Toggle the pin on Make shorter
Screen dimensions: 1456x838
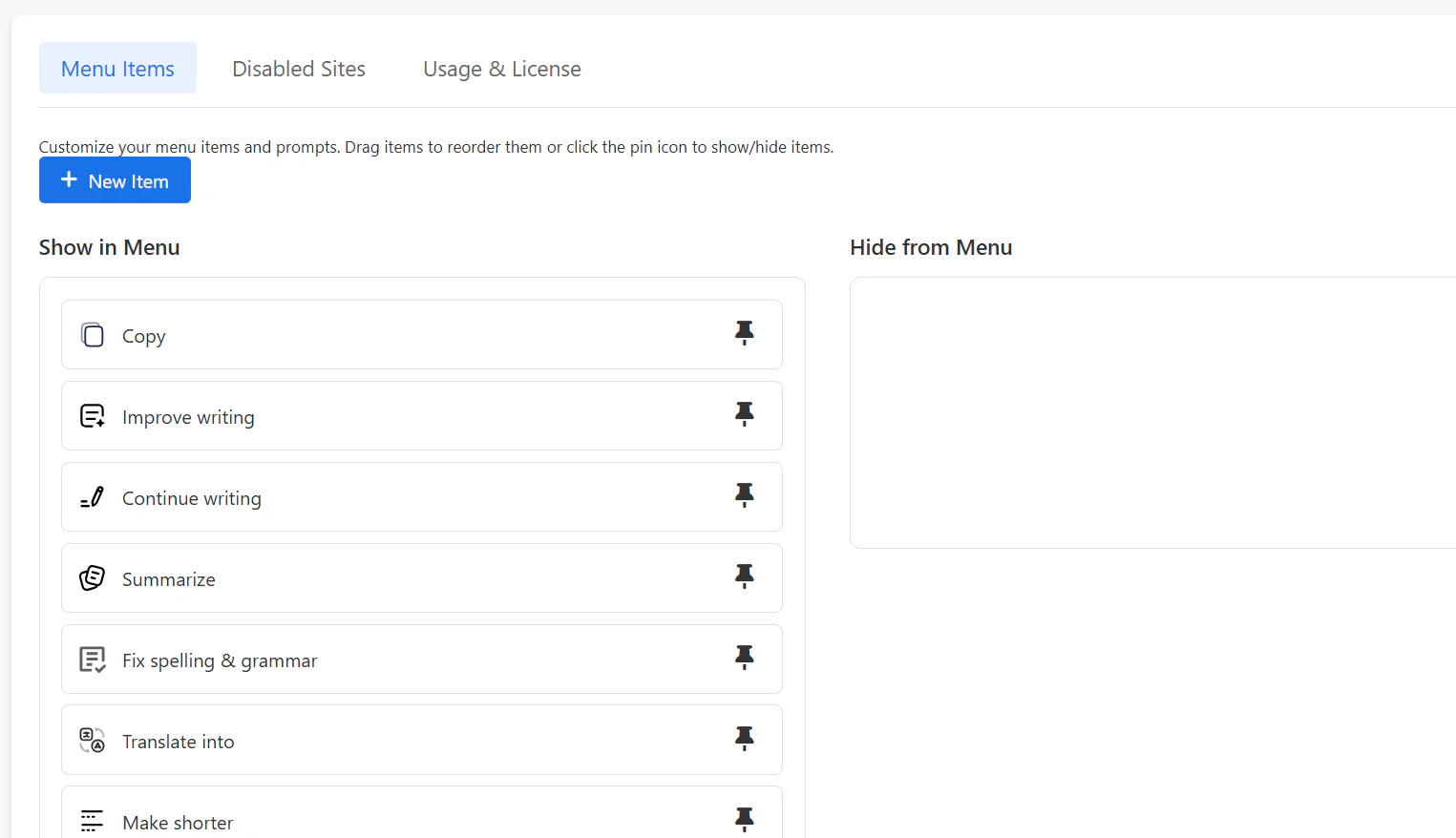(x=745, y=819)
